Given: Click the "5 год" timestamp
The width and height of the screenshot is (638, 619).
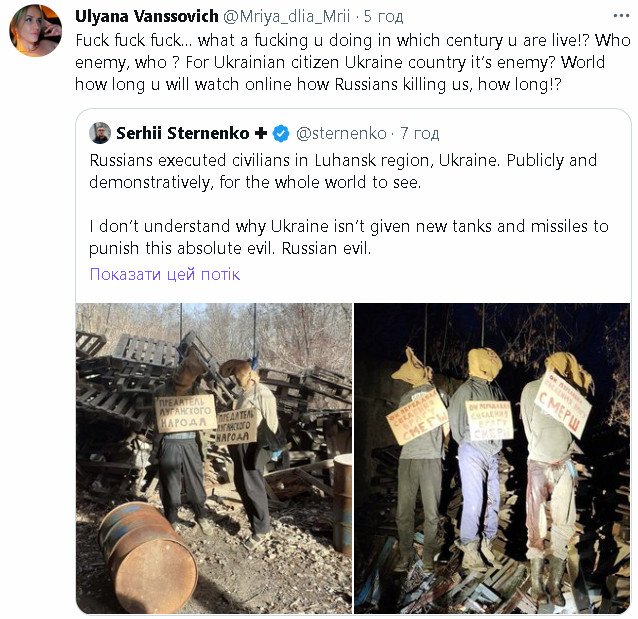Looking at the screenshot, I should 384,15.
